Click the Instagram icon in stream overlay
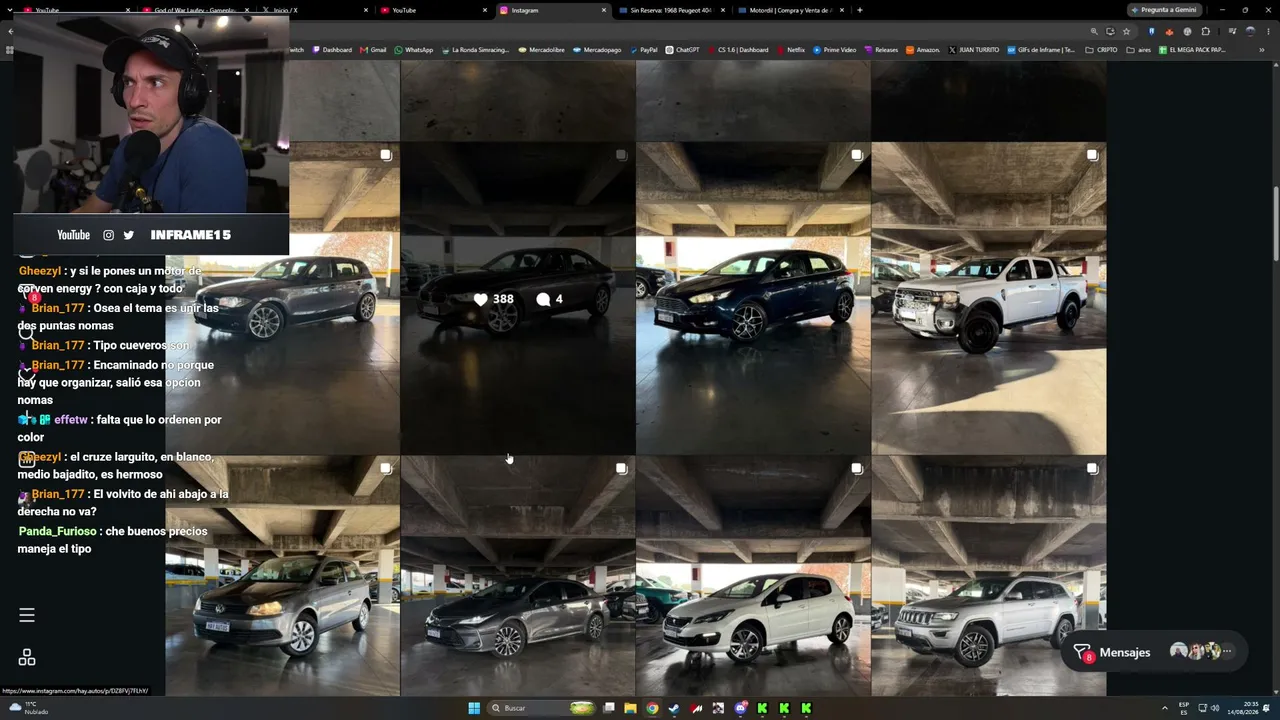 click(108, 235)
